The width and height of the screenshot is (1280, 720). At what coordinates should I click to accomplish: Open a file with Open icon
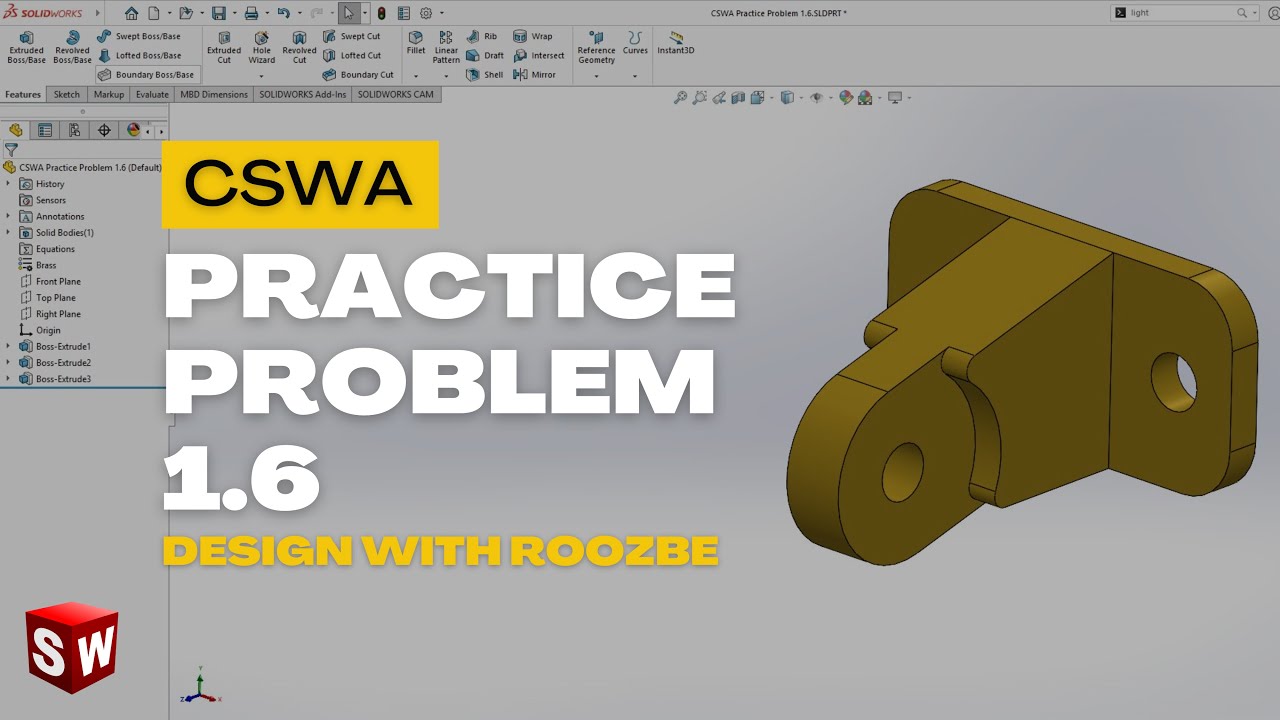pos(185,13)
